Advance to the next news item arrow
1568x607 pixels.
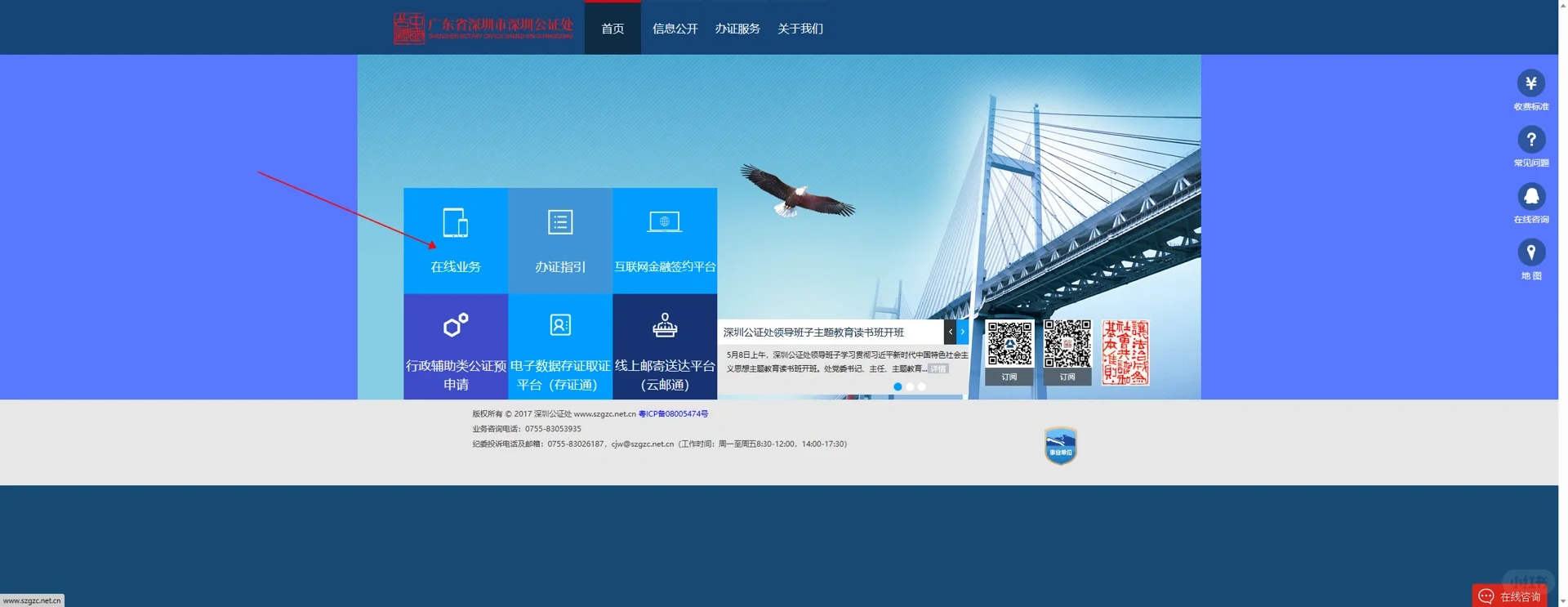pyautogui.click(x=963, y=332)
